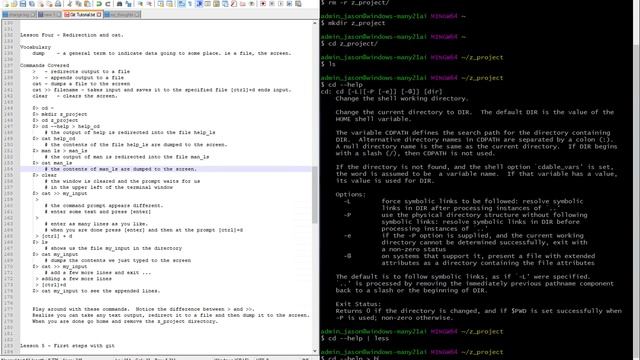Click the Zoom Out toolbar icon
The image size is (640, 360).
pos(149,4)
